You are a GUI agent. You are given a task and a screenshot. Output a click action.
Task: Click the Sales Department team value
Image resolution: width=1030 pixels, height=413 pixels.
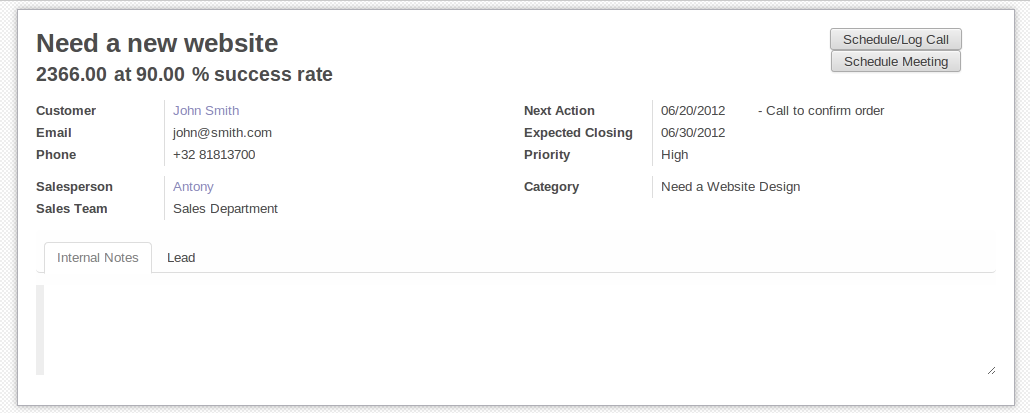click(x=225, y=209)
